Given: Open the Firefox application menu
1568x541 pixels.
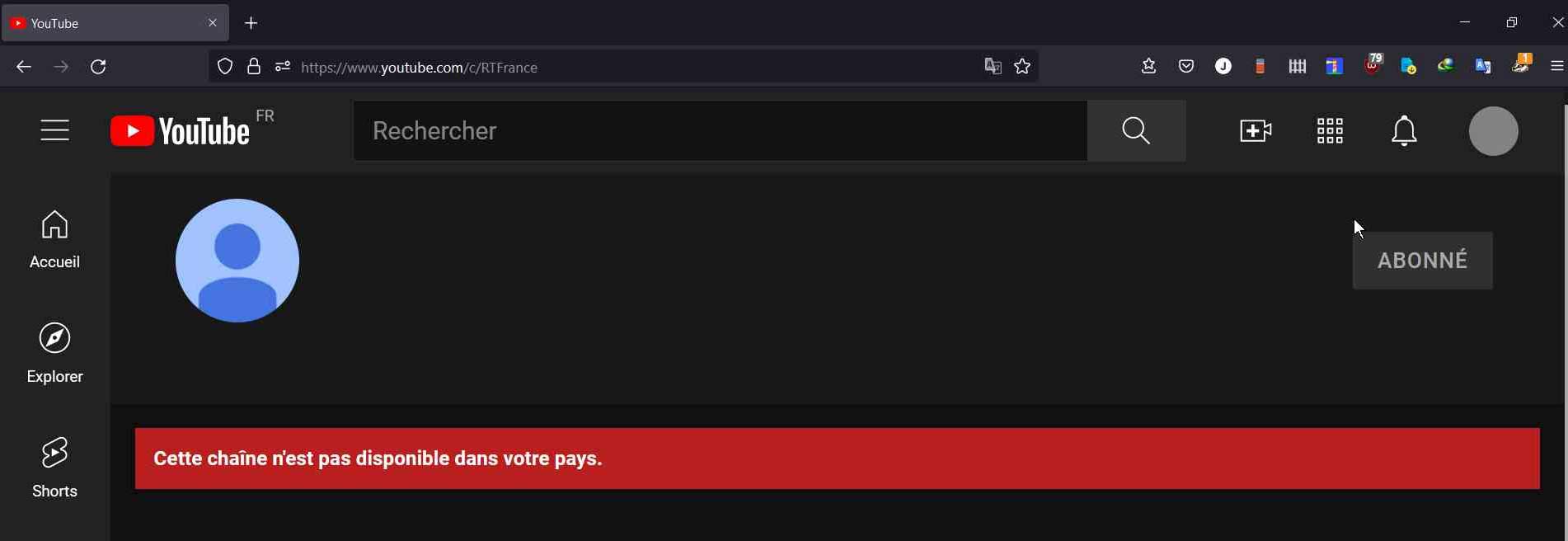Looking at the screenshot, I should (x=1556, y=67).
